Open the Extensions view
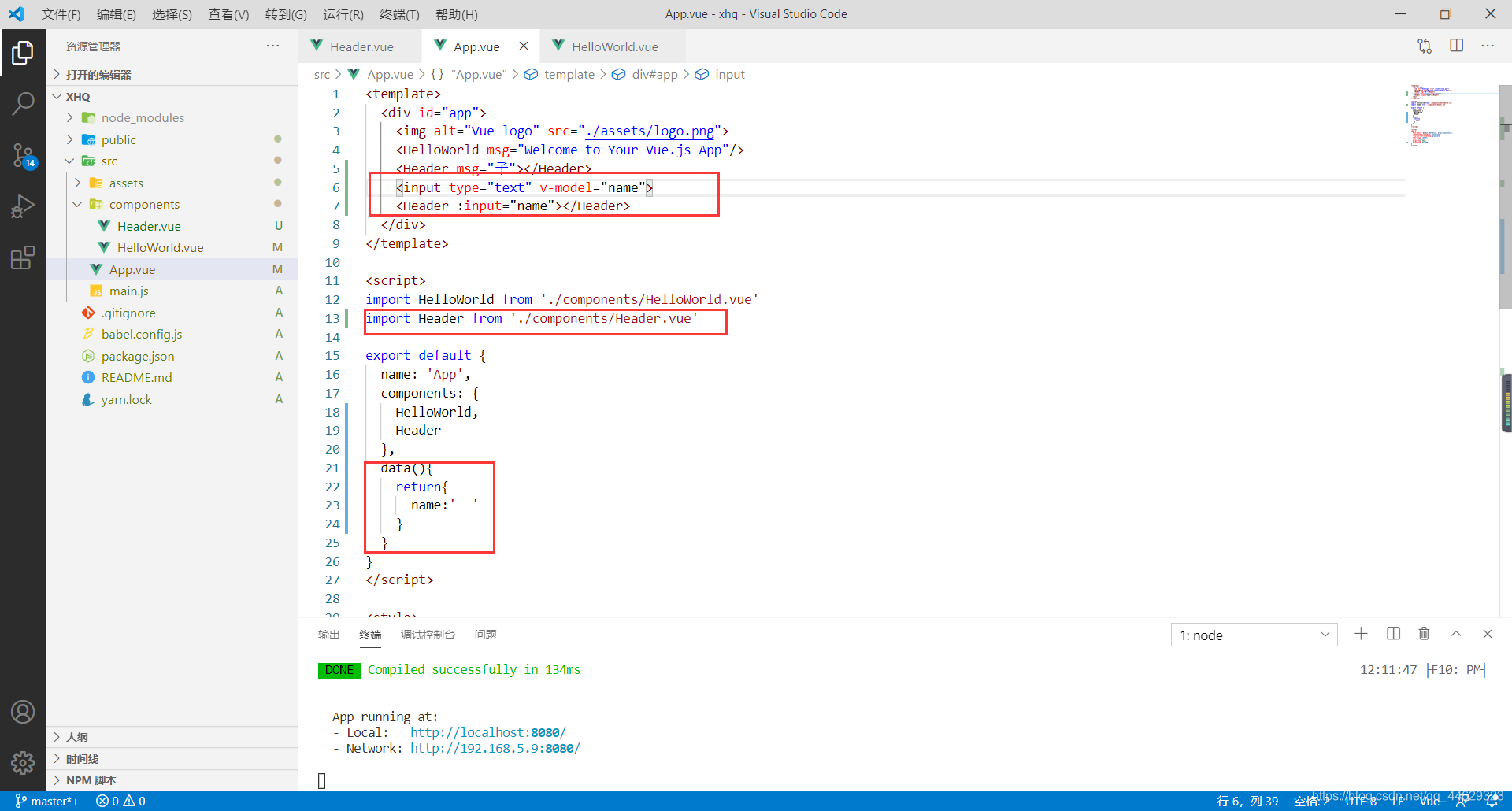Viewport: 1512px width, 811px height. [23, 257]
